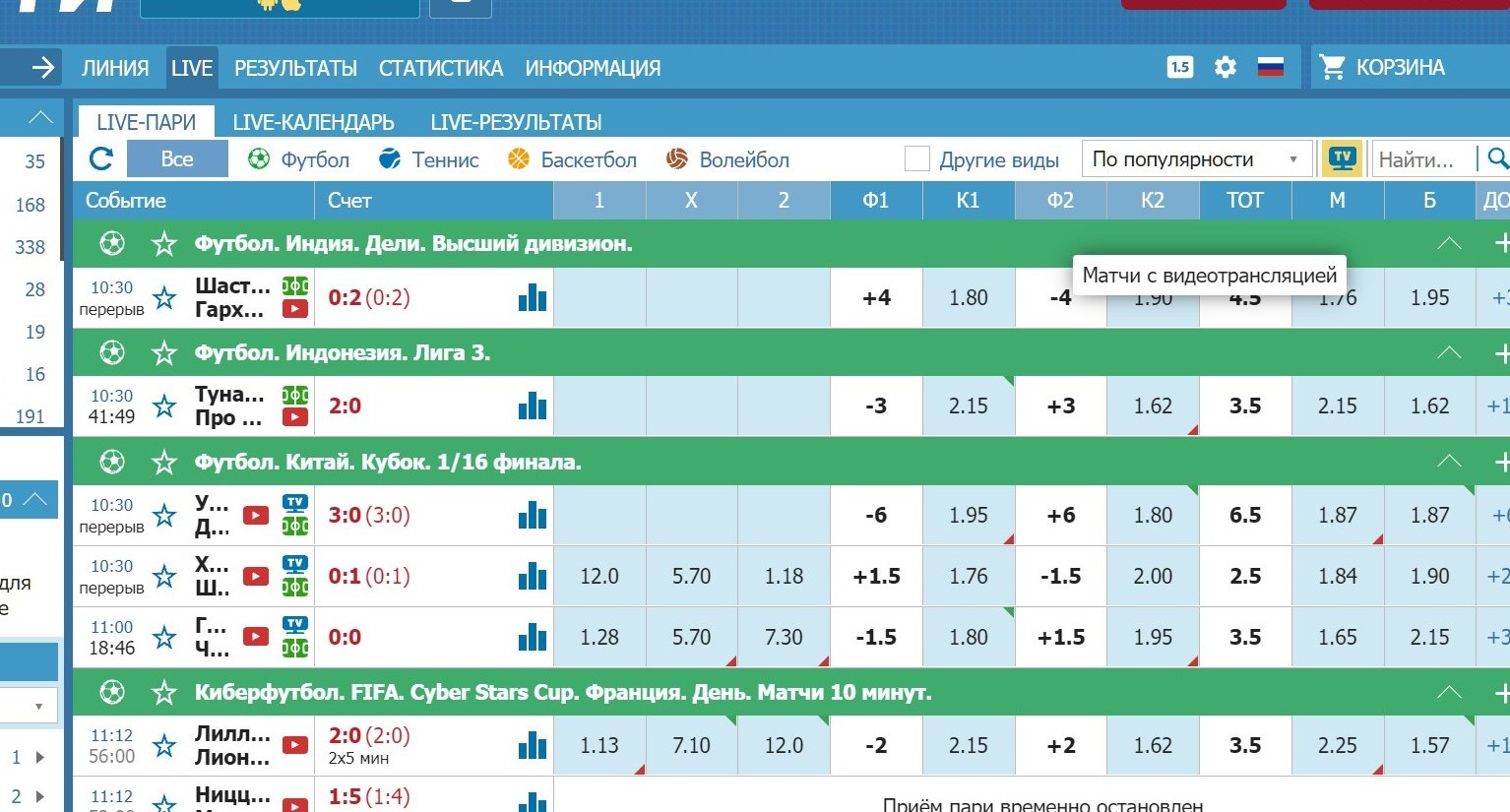
Task: Collapse the Индонезия Лига 3 section
Action: point(1448,352)
